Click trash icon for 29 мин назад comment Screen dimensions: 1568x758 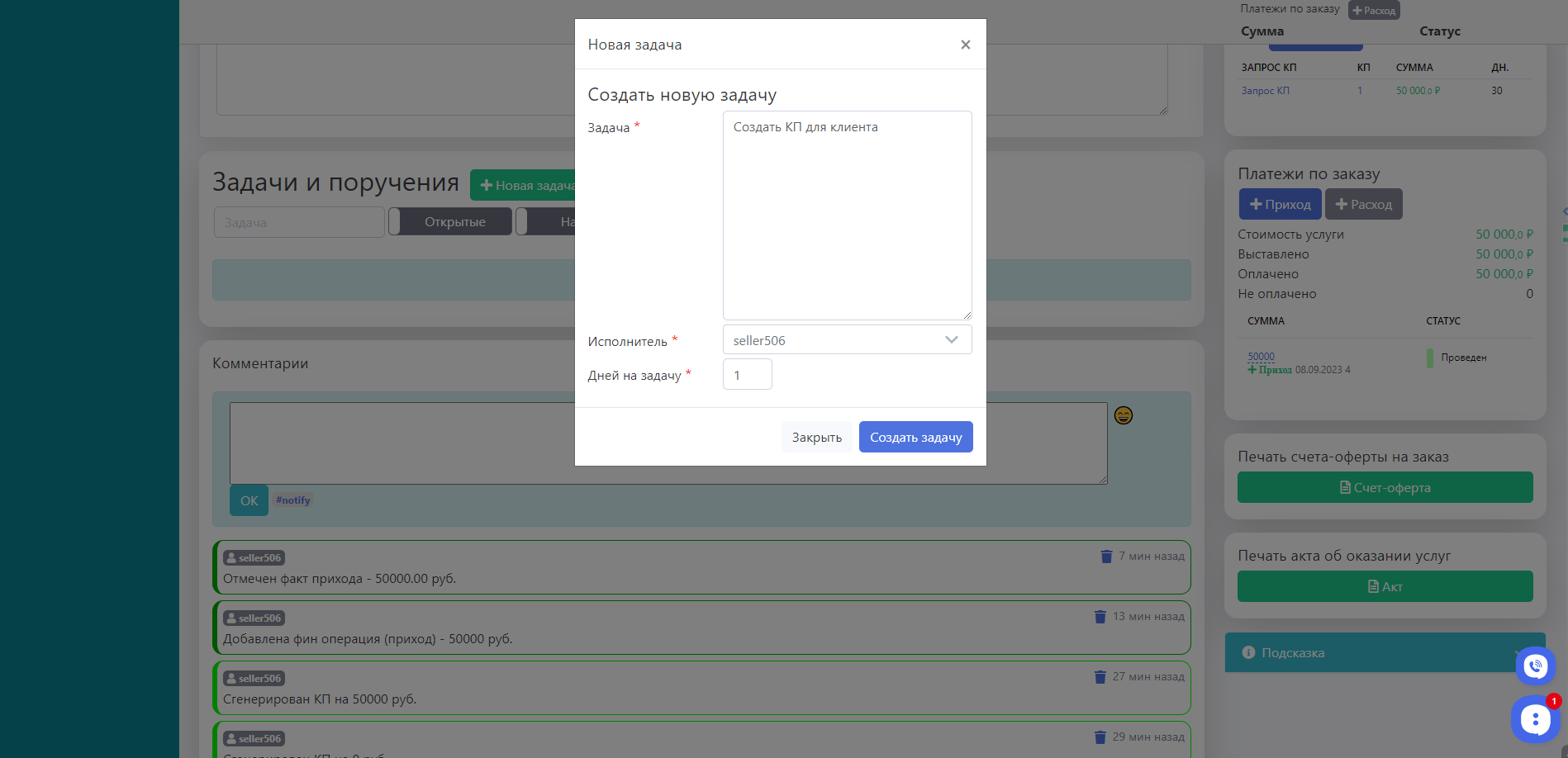click(1100, 737)
